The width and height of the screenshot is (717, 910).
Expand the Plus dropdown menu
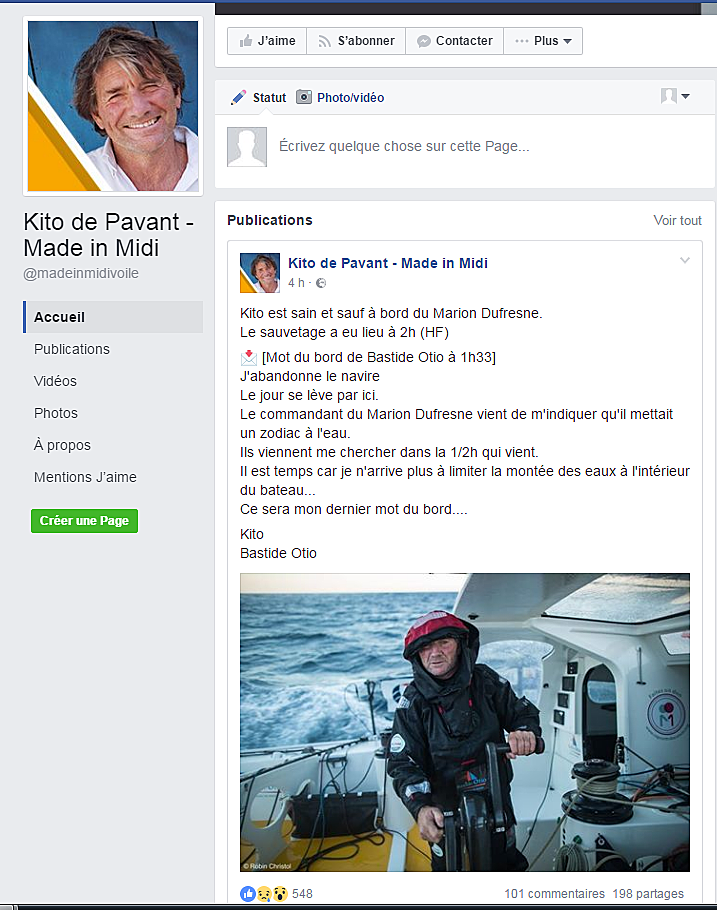543,41
